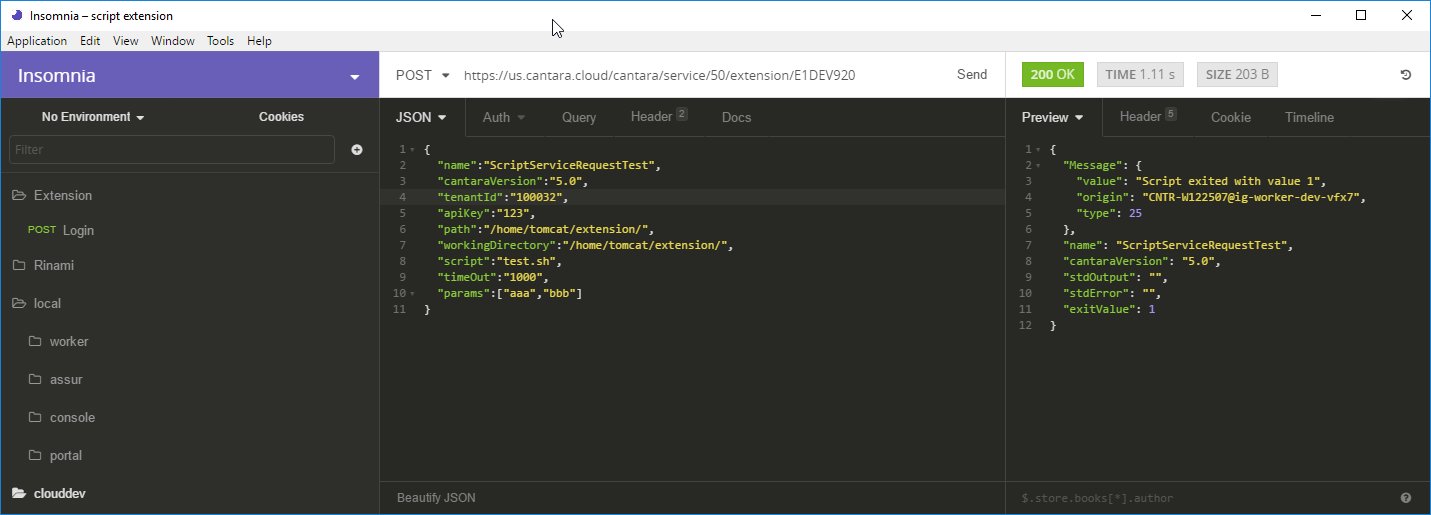Expand the No Environment dropdown
This screenshot has height=515, width=1431.
[93, 117]
